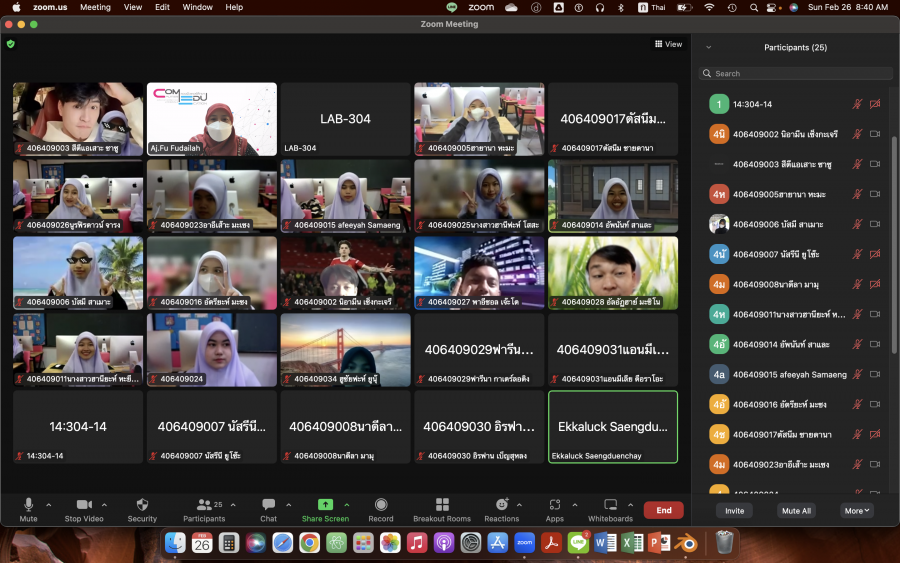900x563 pixels.
Task: Click the red End meeting button
Action: coord(664,510)
